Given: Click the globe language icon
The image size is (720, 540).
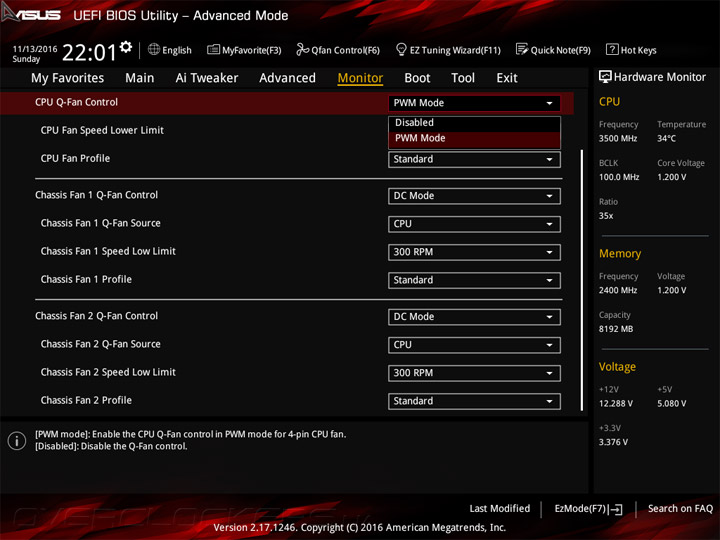Looking at the screenshot, I should point(154,49).
